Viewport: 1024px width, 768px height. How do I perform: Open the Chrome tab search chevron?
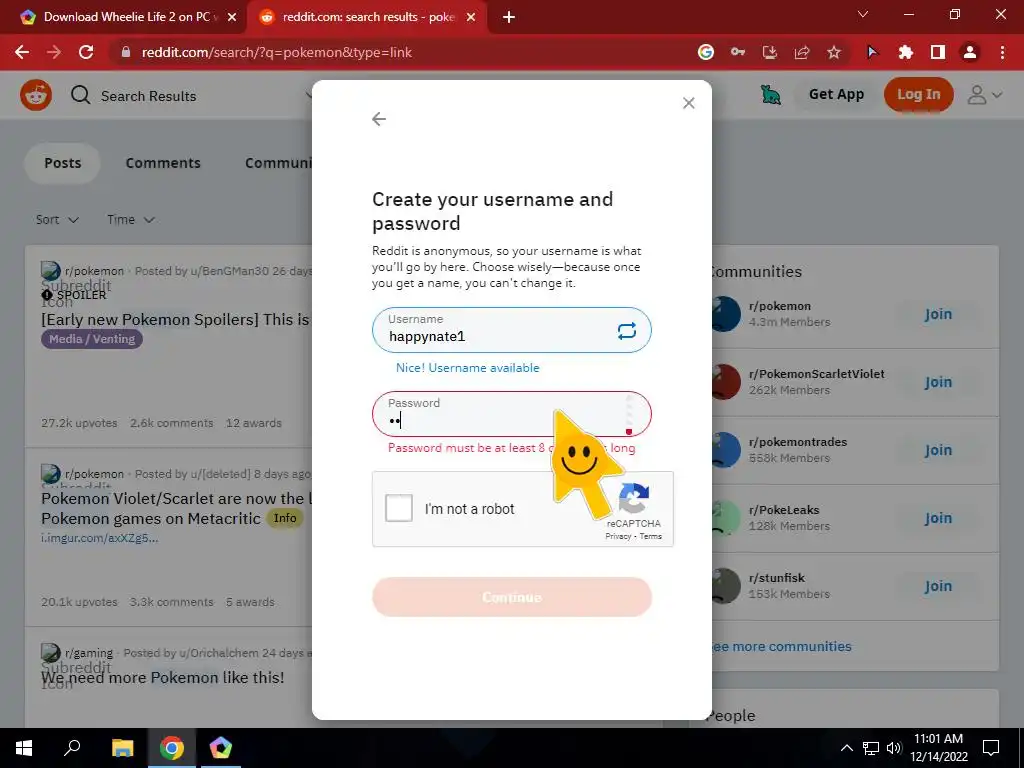(x=863, y=14)
